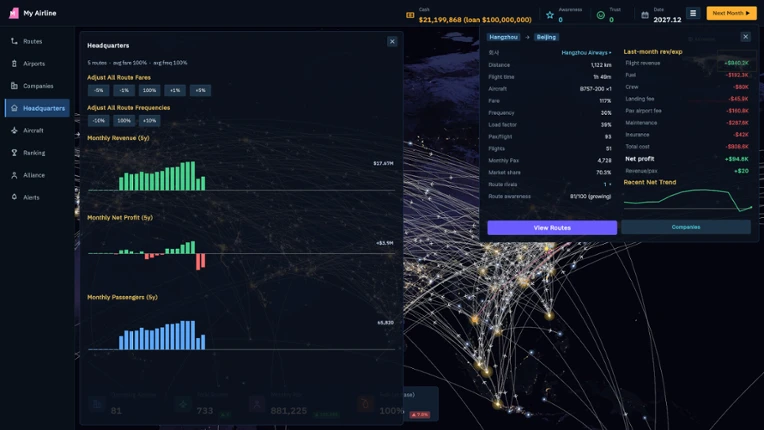This screenshot has height=430, width=764.
Task: Click the Market share value 70.5%
Action: click(603, 172)
